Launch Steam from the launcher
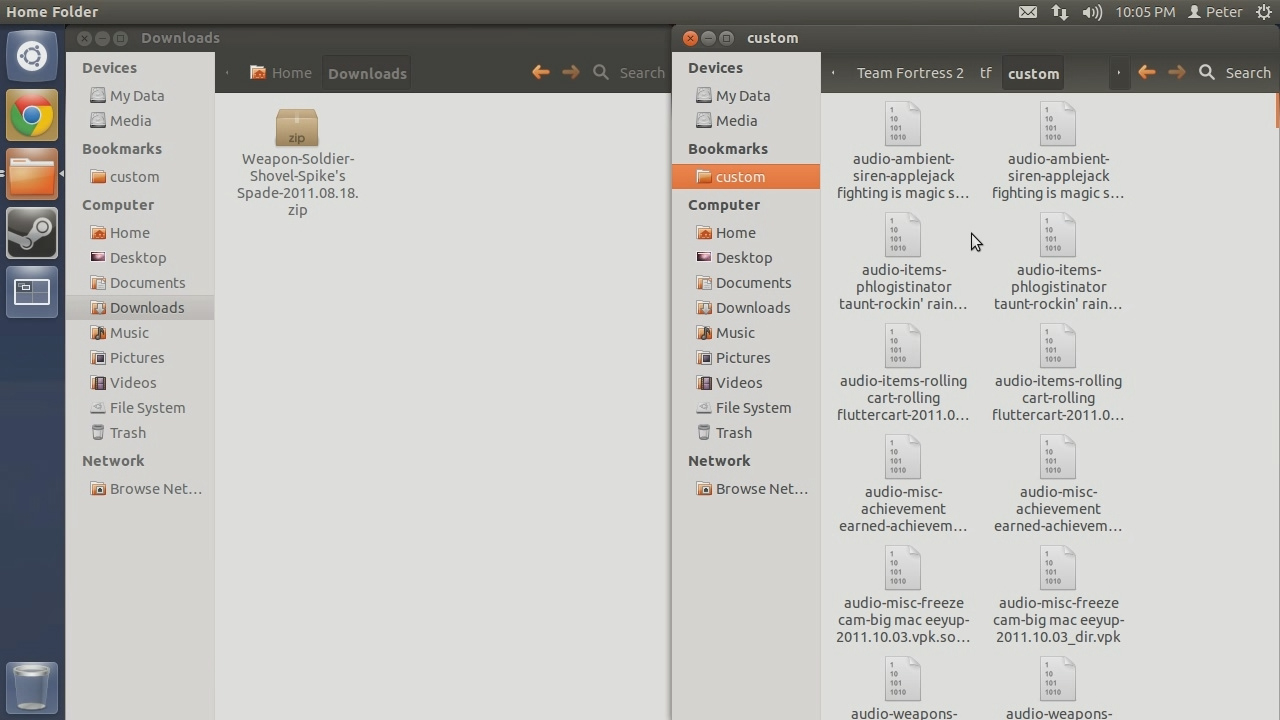Screen dimensions: 1280x720 pyautogui.click(x=32, y=233)
